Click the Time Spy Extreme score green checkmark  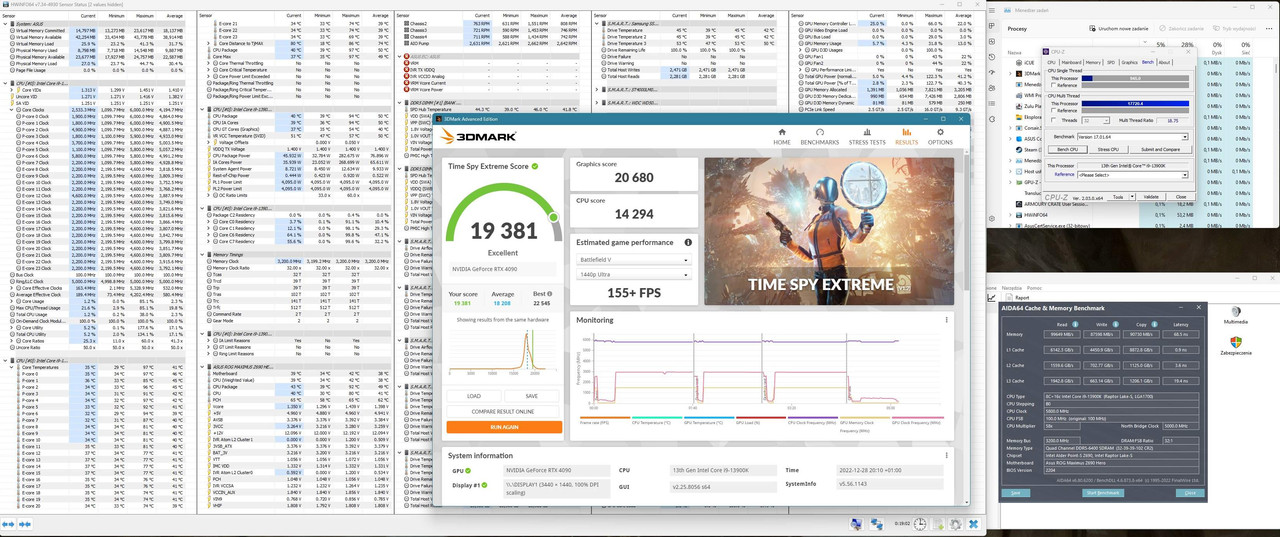(535, 166)
